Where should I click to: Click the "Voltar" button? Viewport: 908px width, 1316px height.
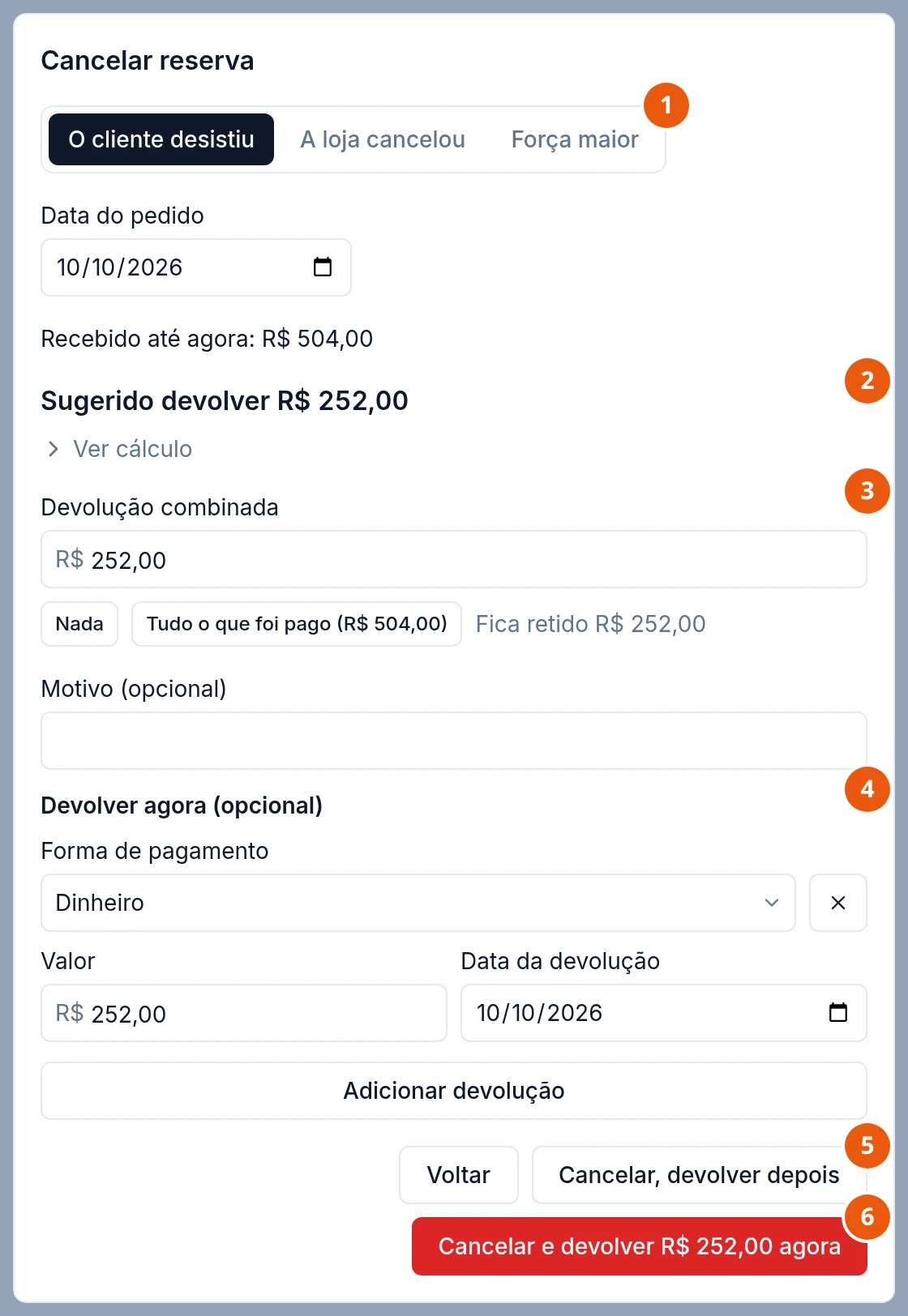(x=459, y=1175)
